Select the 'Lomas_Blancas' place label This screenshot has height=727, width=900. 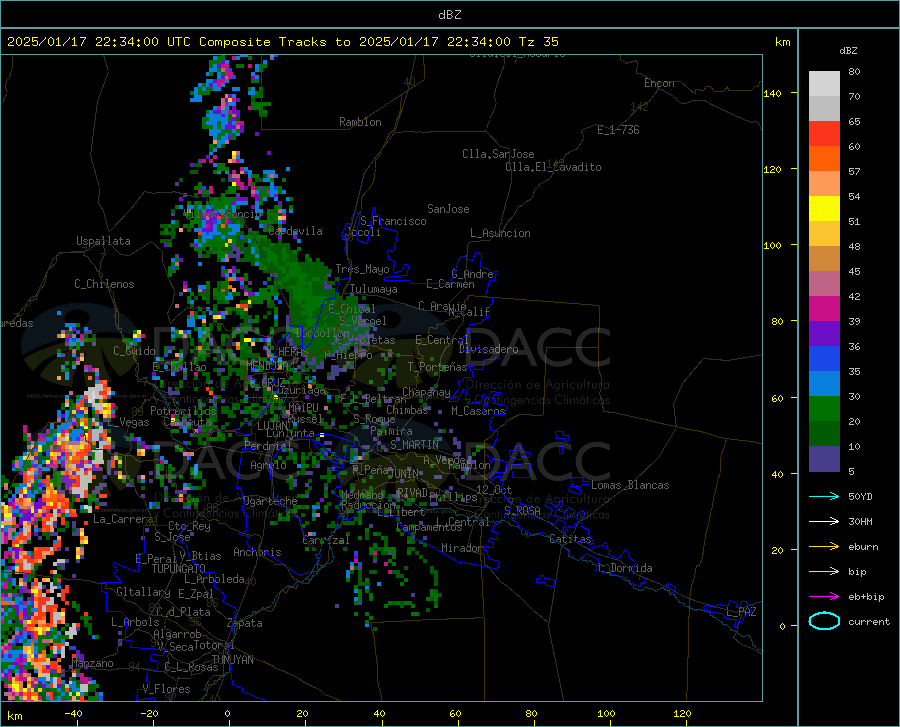click(x=630, y=485)
